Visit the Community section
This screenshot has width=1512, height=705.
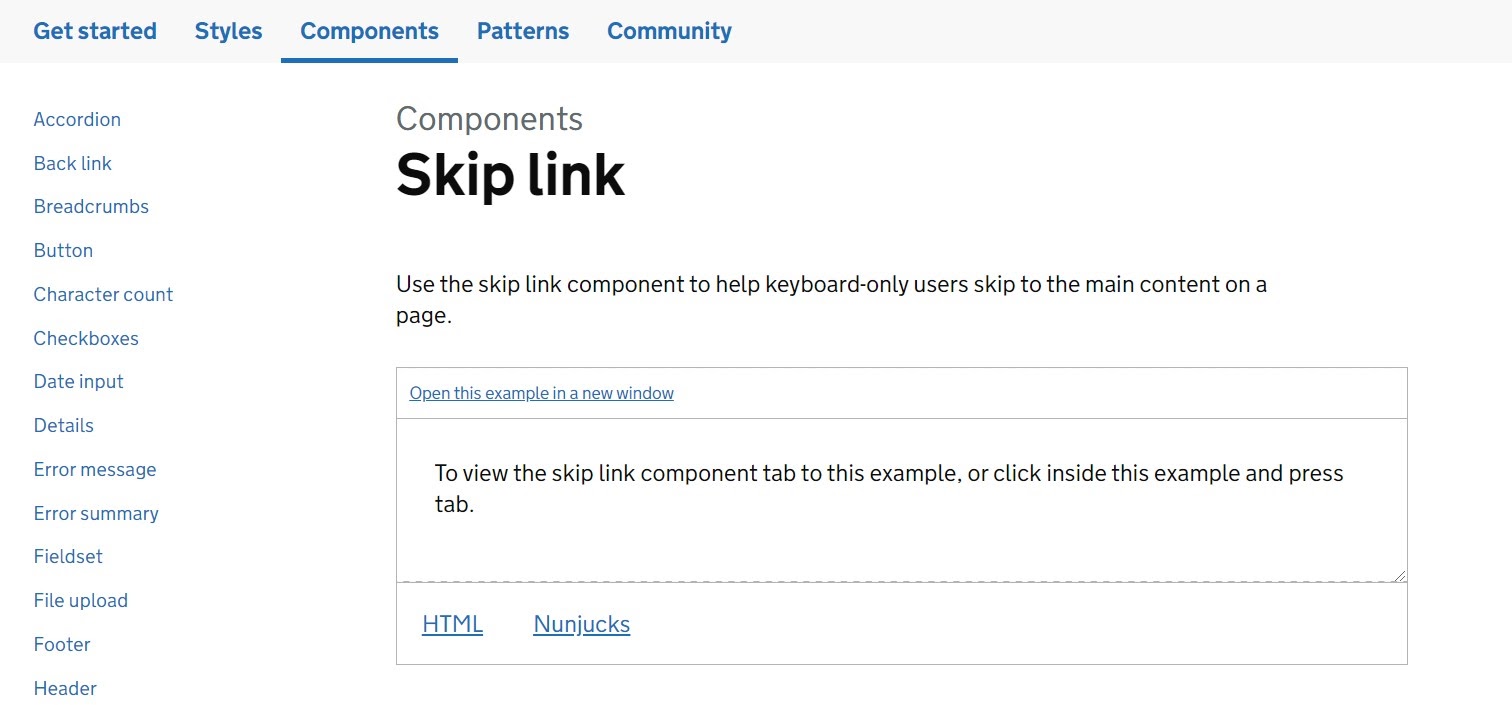pos(668,31)
